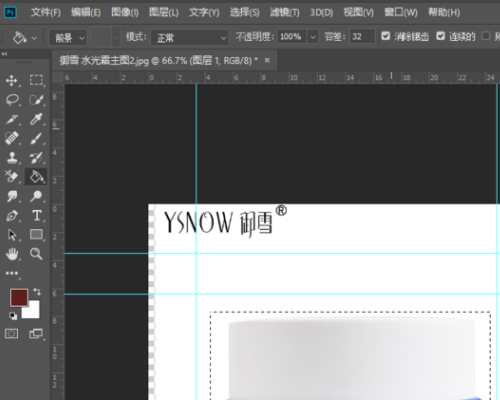Select the Rectangular Marquee tool

click(x=36, y=80)
